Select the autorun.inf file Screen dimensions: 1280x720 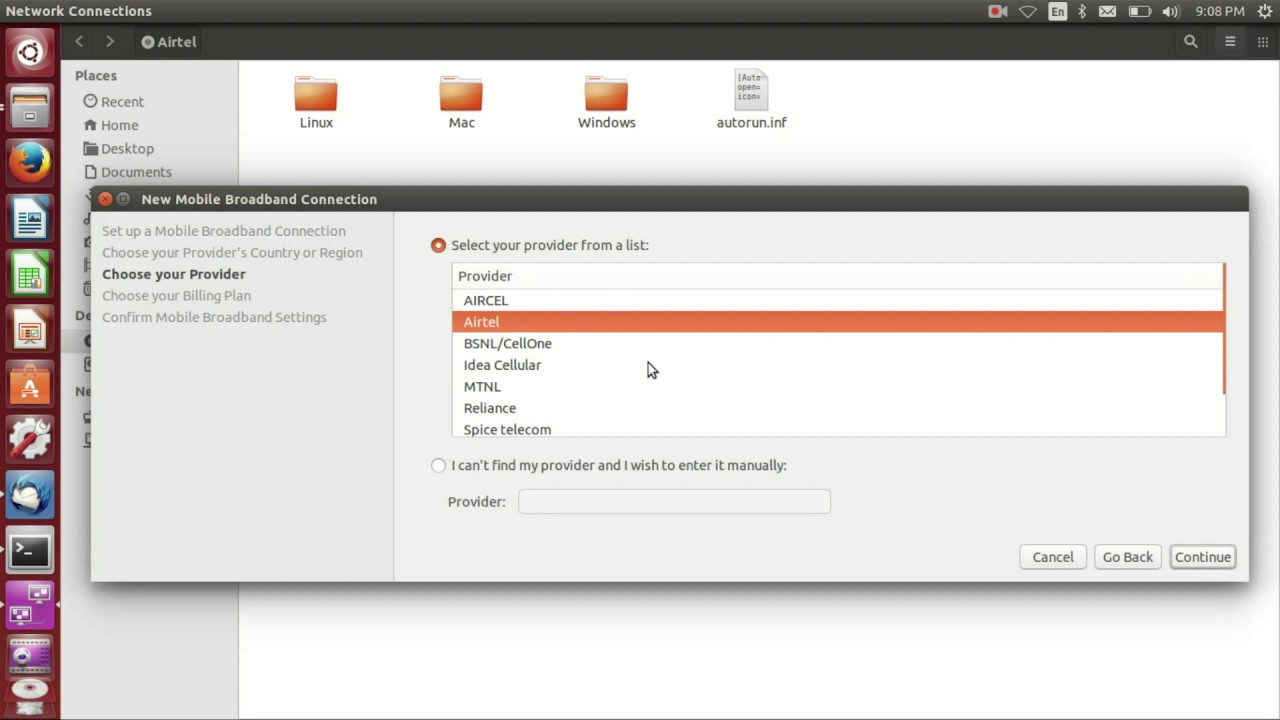pos(751,100)
